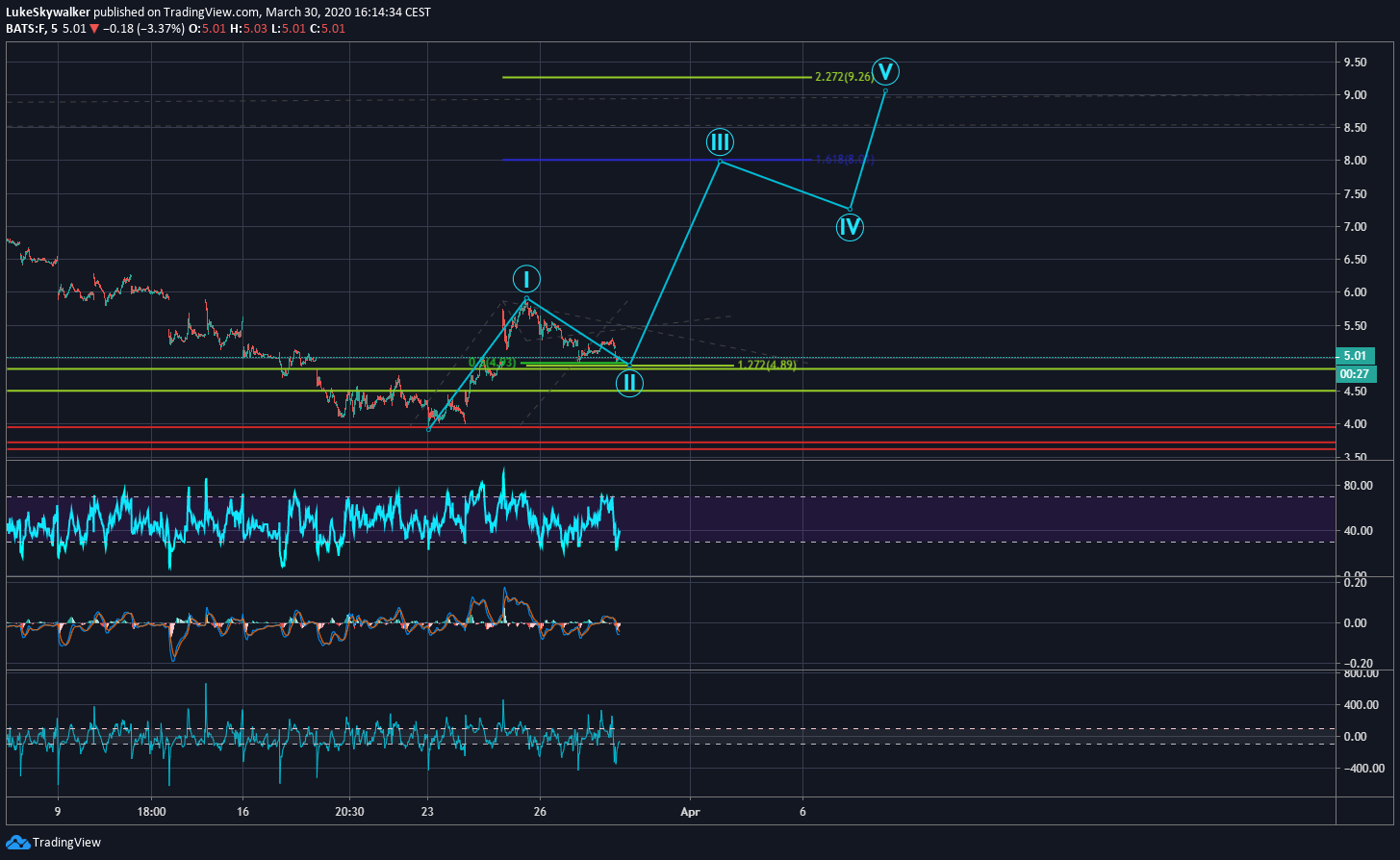Click the O:5.01 open value
This screenshot has height=860, width=1400.
[209, 29]
